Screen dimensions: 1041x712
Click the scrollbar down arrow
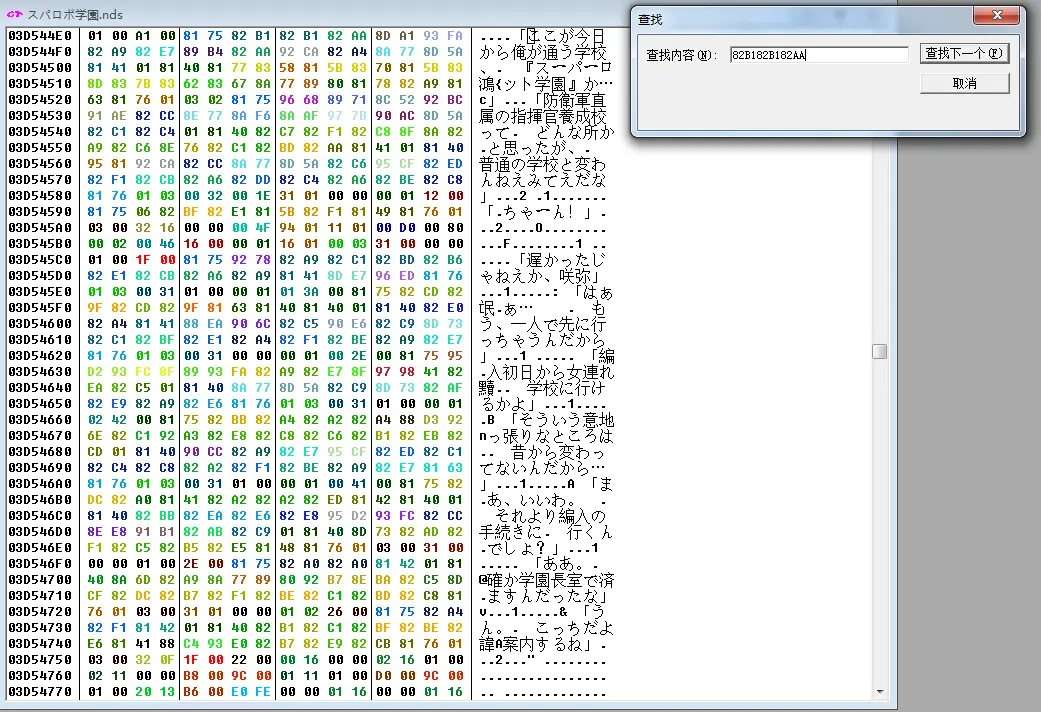pyautogui.click(x=879, y=691)
